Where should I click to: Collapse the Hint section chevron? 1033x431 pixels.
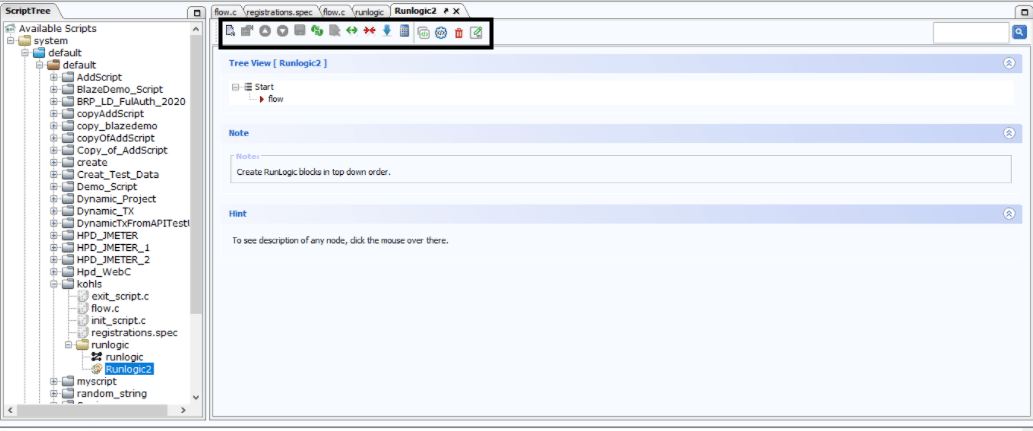click(x=1009, y=214)
